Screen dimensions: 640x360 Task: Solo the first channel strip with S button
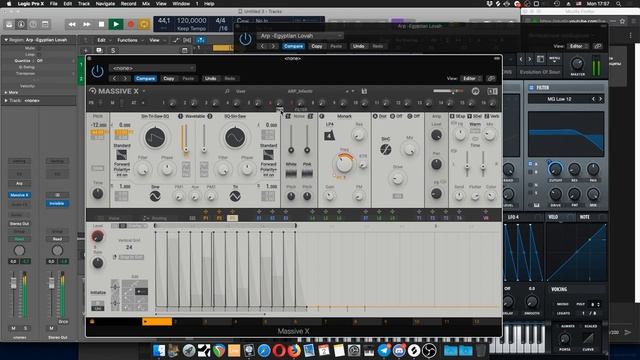(25, 328)
